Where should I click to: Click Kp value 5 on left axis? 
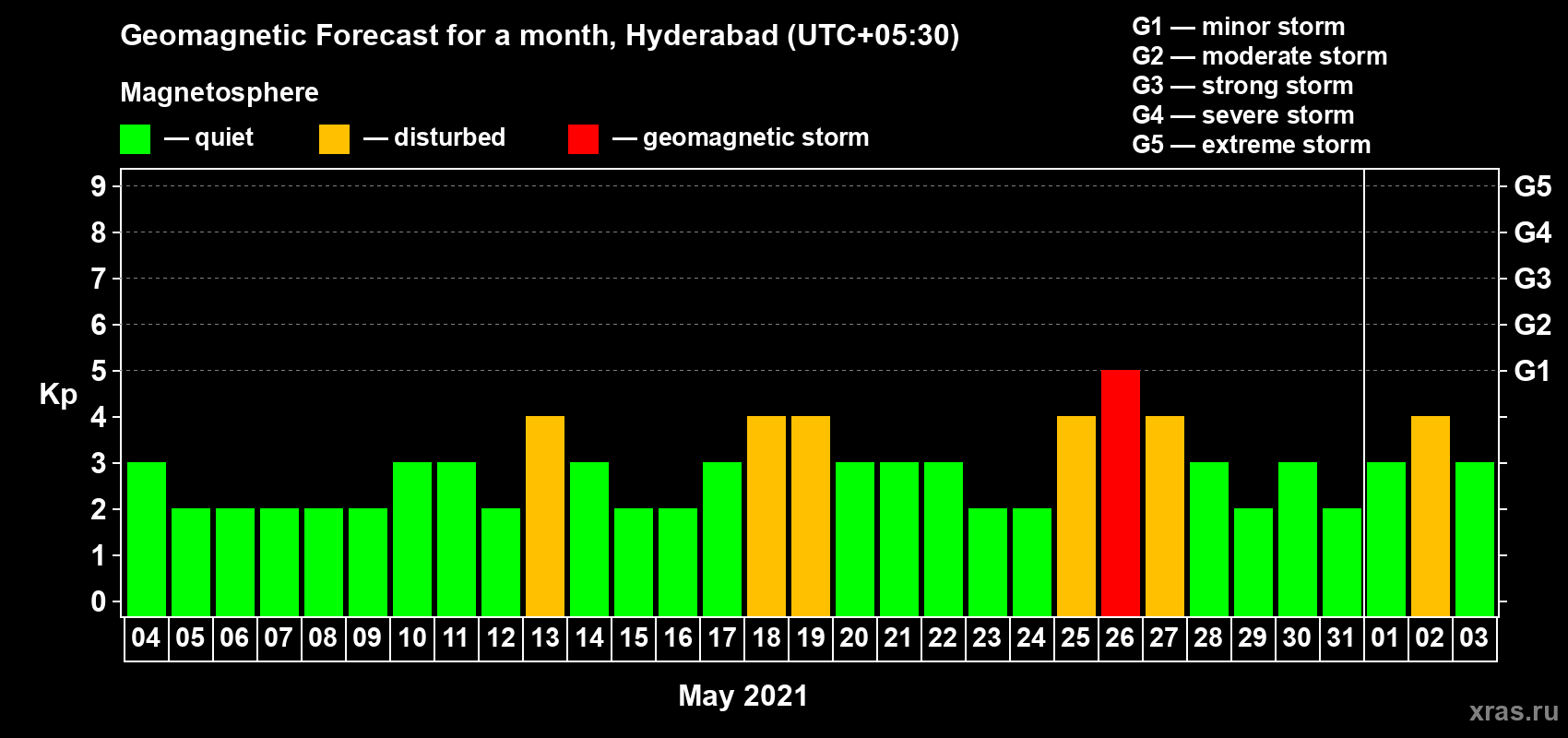click(x=99, y=371)
